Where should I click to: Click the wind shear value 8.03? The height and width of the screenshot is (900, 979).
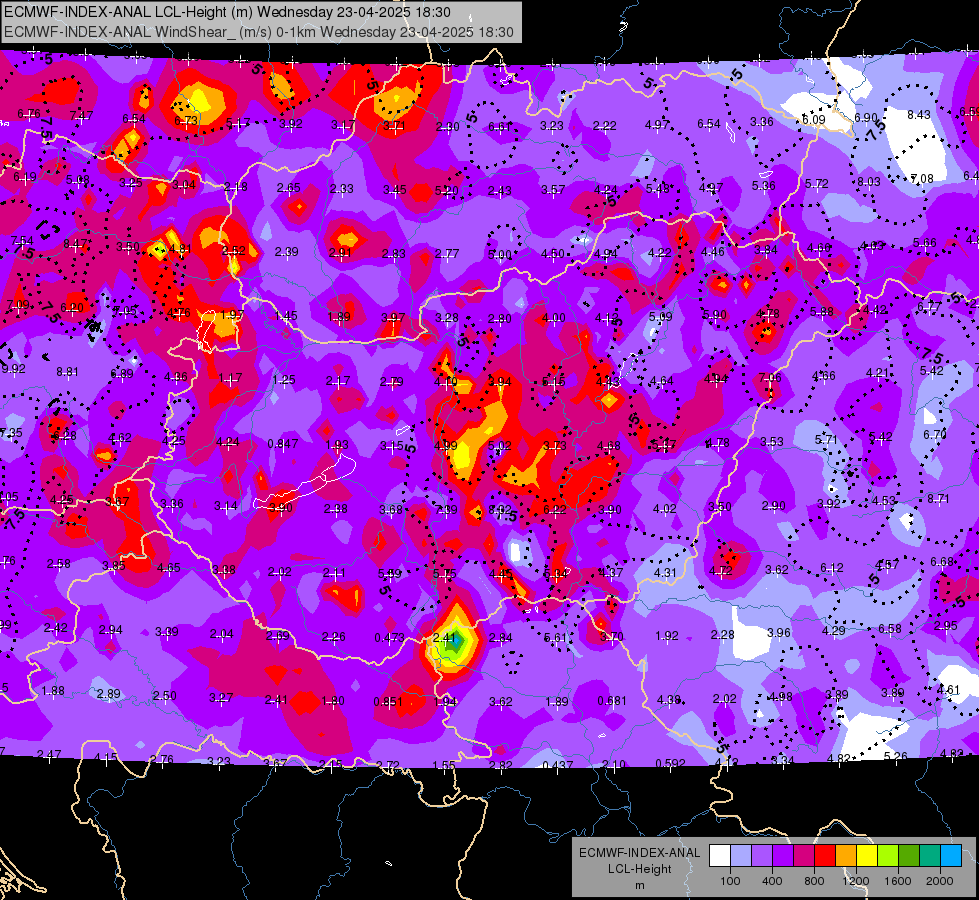coord(869,181)
